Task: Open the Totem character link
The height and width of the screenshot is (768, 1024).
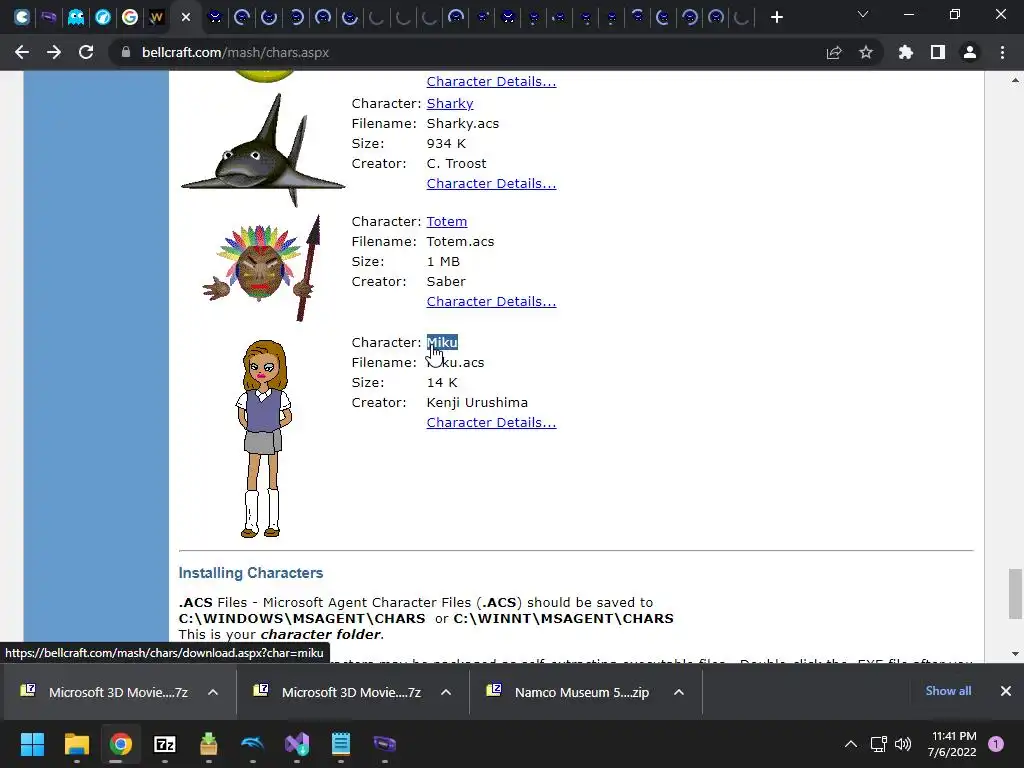Action: [x=447, y=221]
